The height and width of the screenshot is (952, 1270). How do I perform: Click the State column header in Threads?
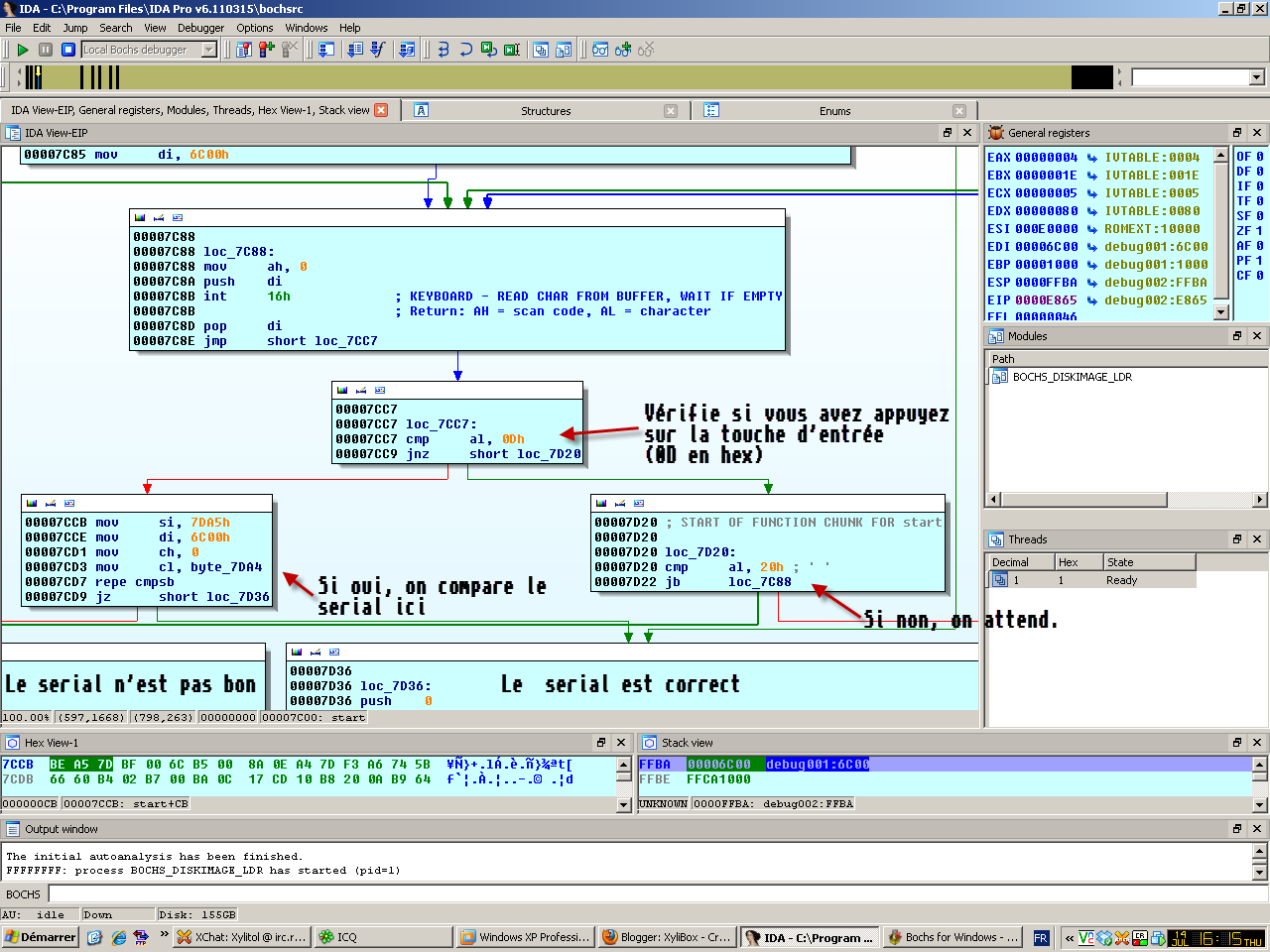[1149, 562]
